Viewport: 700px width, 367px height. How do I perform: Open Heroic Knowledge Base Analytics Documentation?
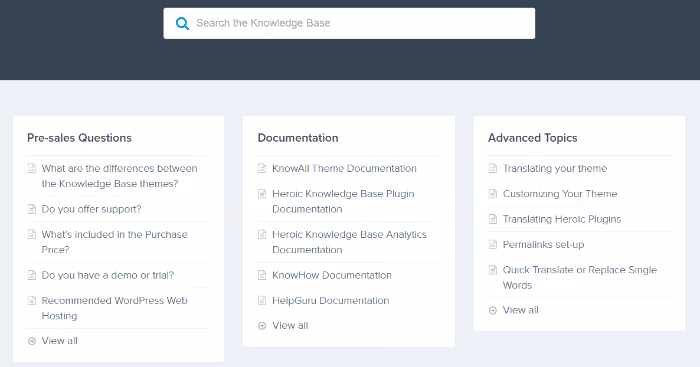350,242
